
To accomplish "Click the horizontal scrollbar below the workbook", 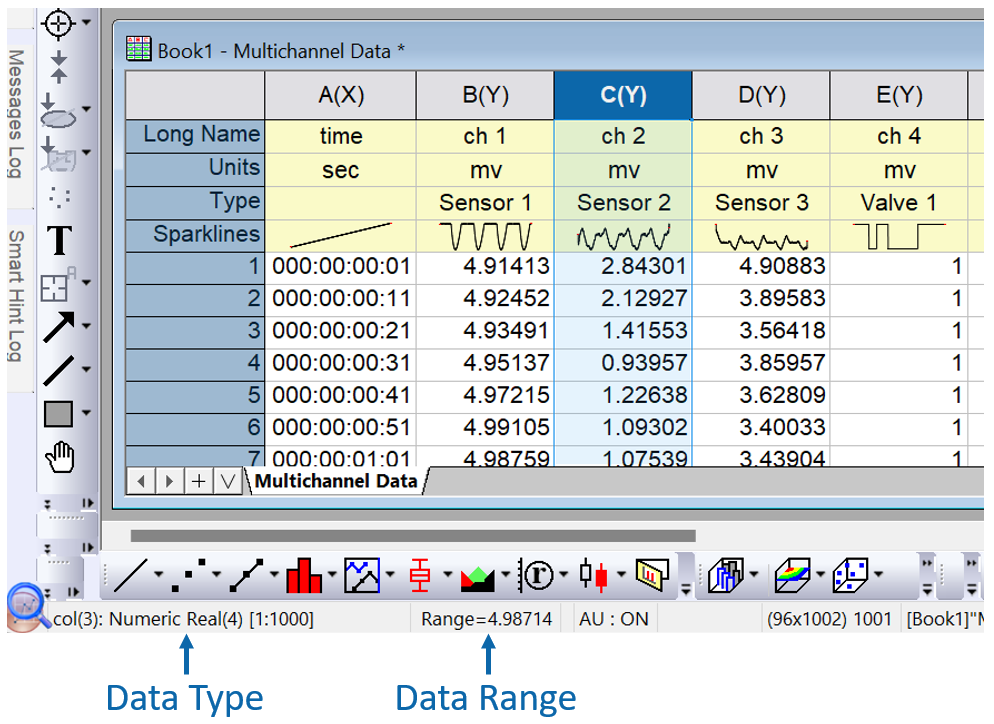I will pyautogui.click(x=412, y=536).
